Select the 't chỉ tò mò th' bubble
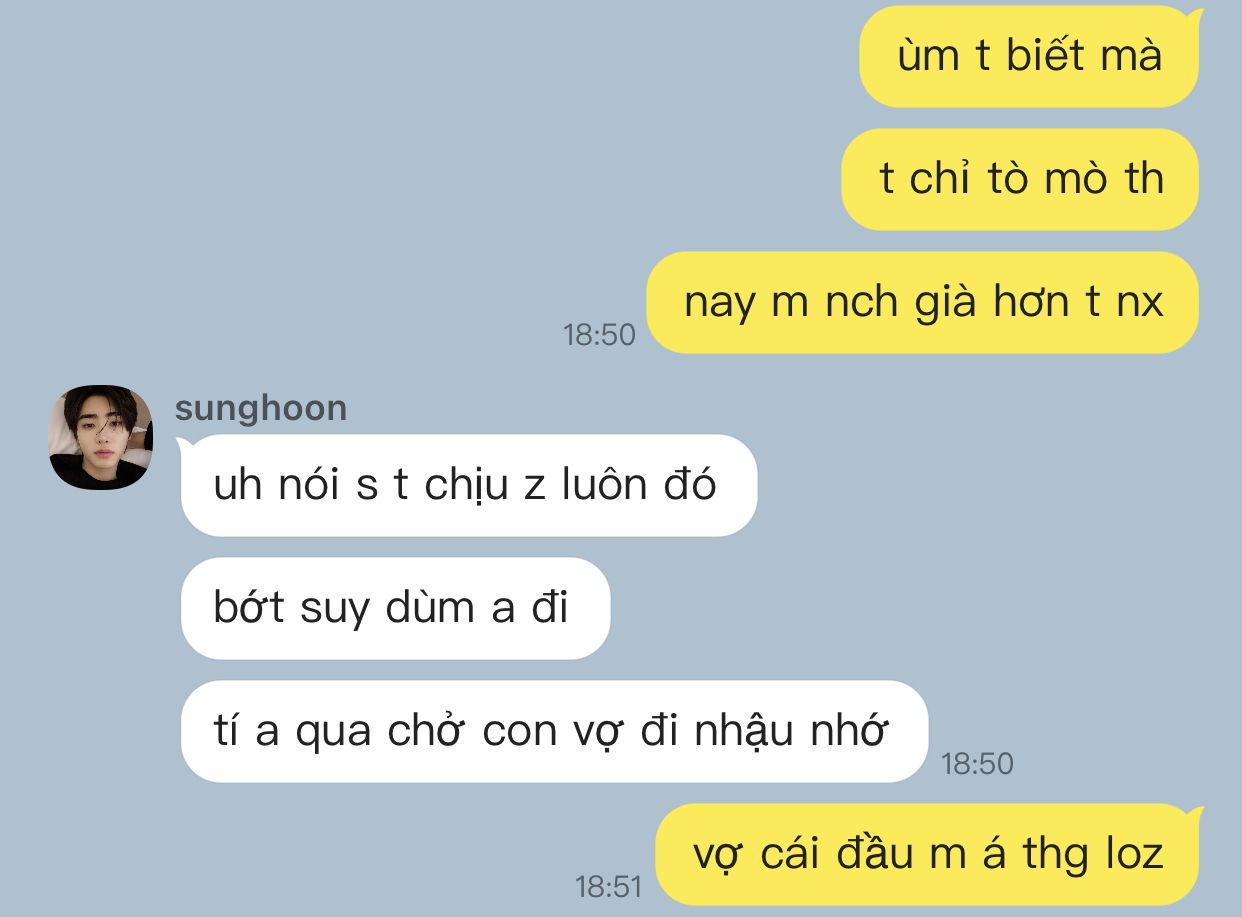Viewport: 1242px width, 917px height. pyautogui.click(x=1020, y=179)
